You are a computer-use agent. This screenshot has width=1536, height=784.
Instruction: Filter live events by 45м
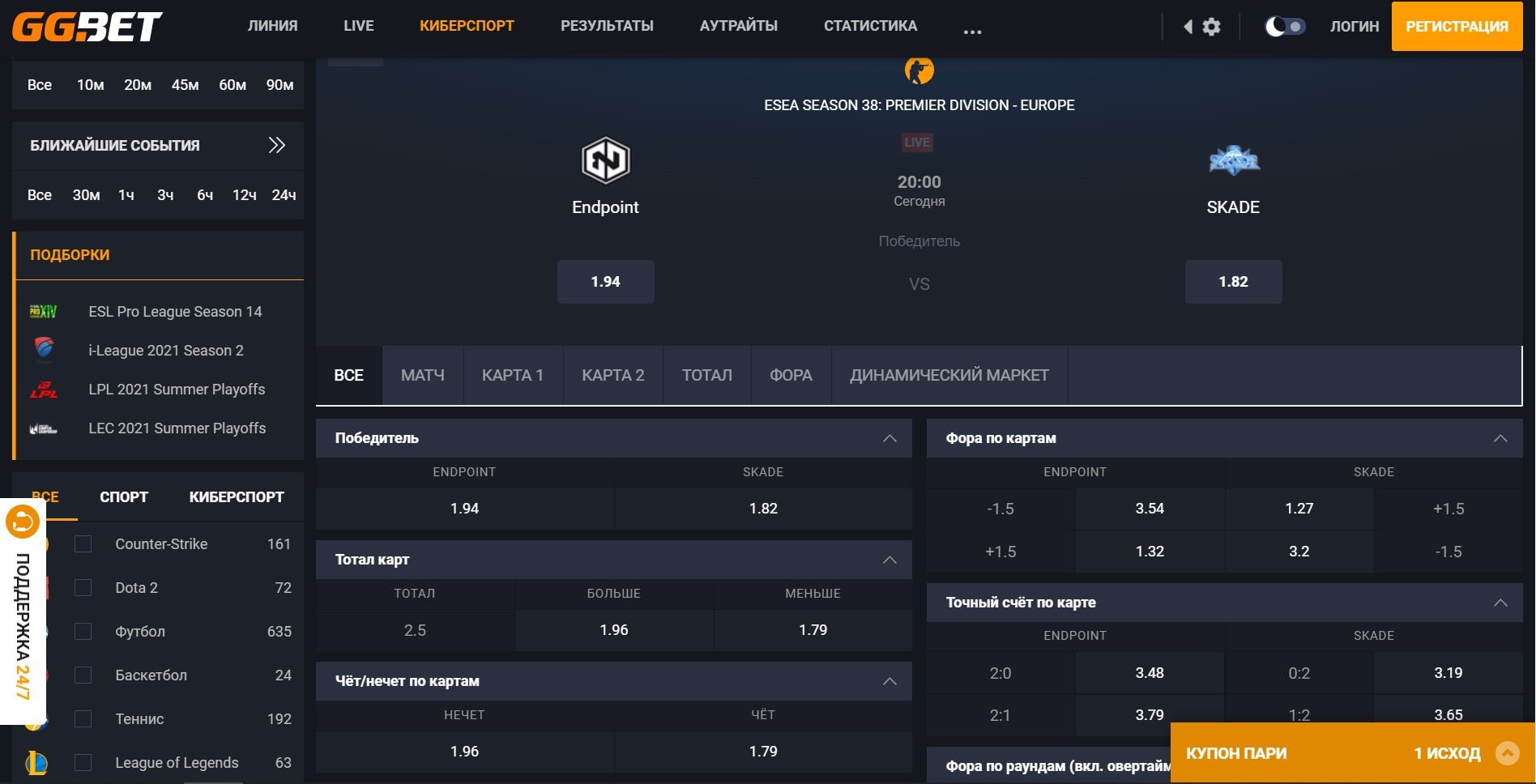[186, 85]
